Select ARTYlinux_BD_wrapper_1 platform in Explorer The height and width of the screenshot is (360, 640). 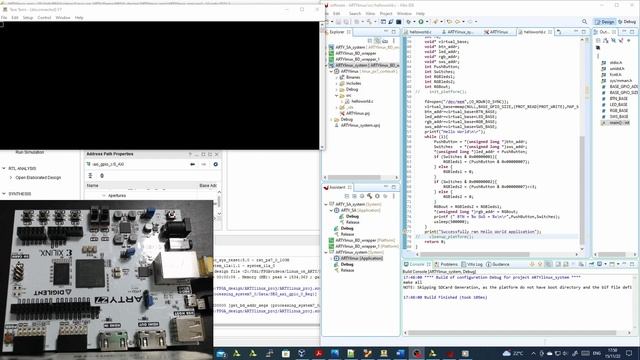[357, 59]
